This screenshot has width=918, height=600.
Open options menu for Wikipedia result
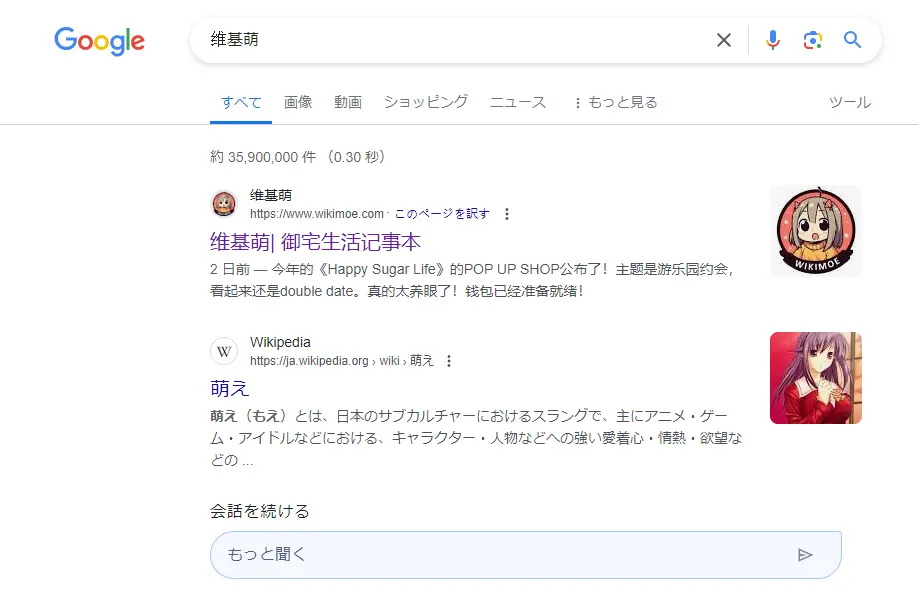click(x=449, y=361)
